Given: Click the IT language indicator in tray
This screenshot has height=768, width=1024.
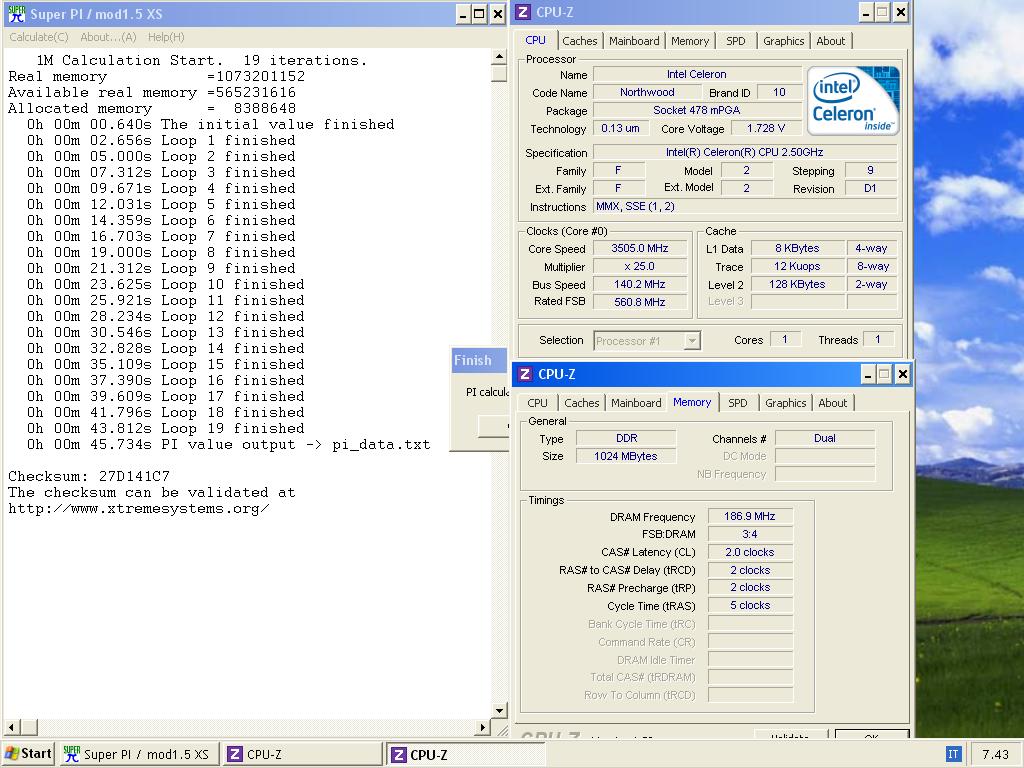Looking at the screenshot, I should 953,754.
